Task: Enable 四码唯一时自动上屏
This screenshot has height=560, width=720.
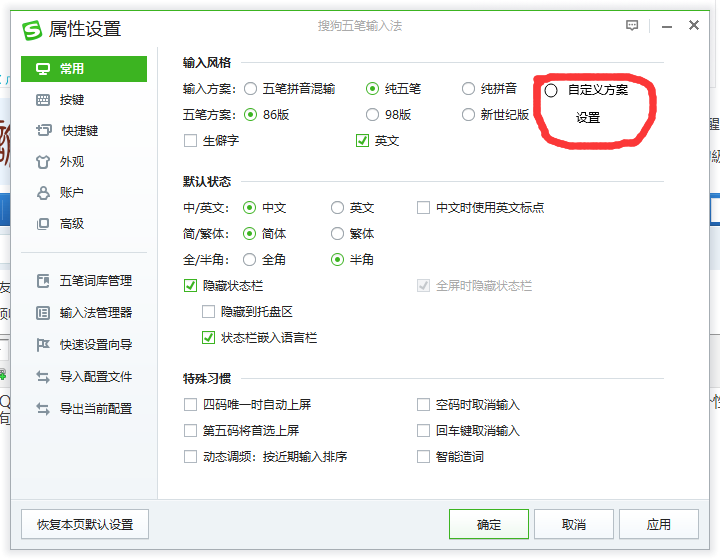Action: point(190,404)
